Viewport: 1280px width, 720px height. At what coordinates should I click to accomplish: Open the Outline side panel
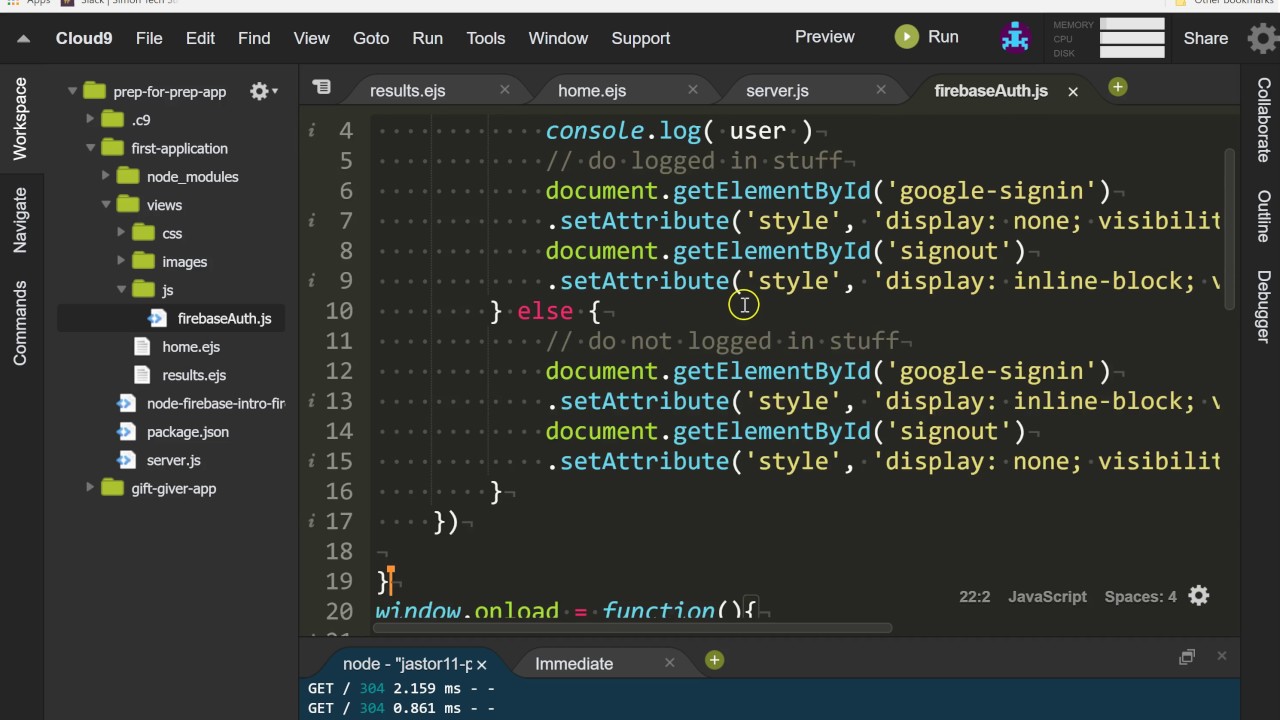point(1263,217)
